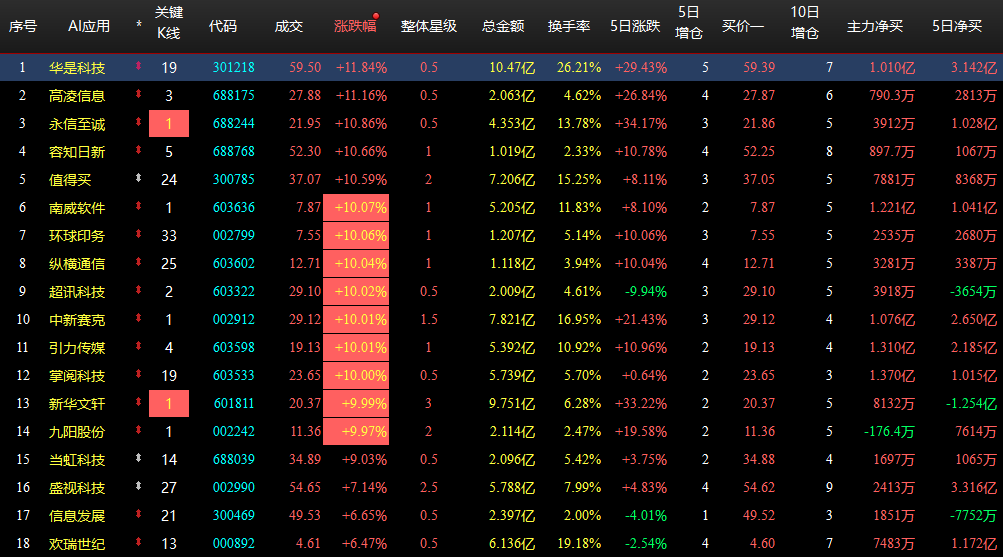Click highlighted +10.07% cell for 南威软件

[356, 208]
